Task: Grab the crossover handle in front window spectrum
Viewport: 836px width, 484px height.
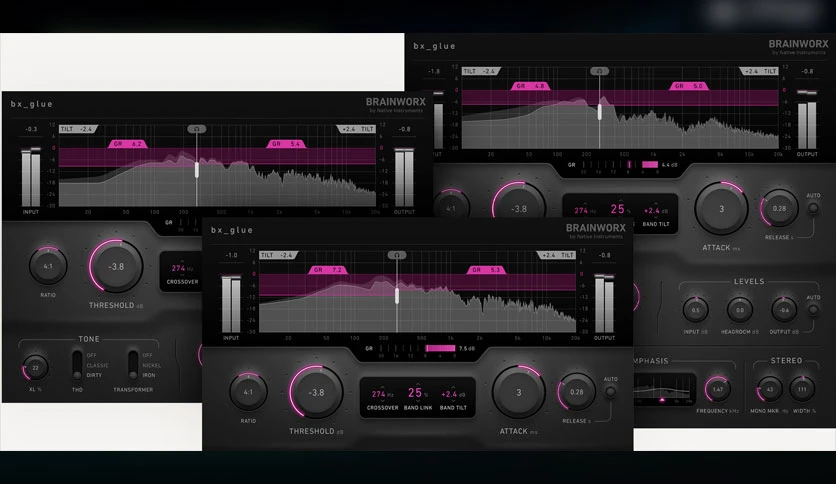Action: [x=397, y=295]
